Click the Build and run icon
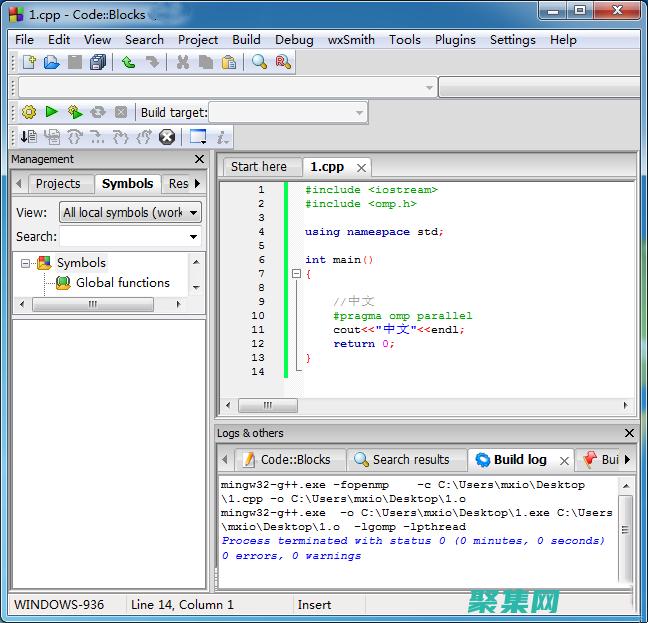The image size is (648, 623). tap(74, 112)
